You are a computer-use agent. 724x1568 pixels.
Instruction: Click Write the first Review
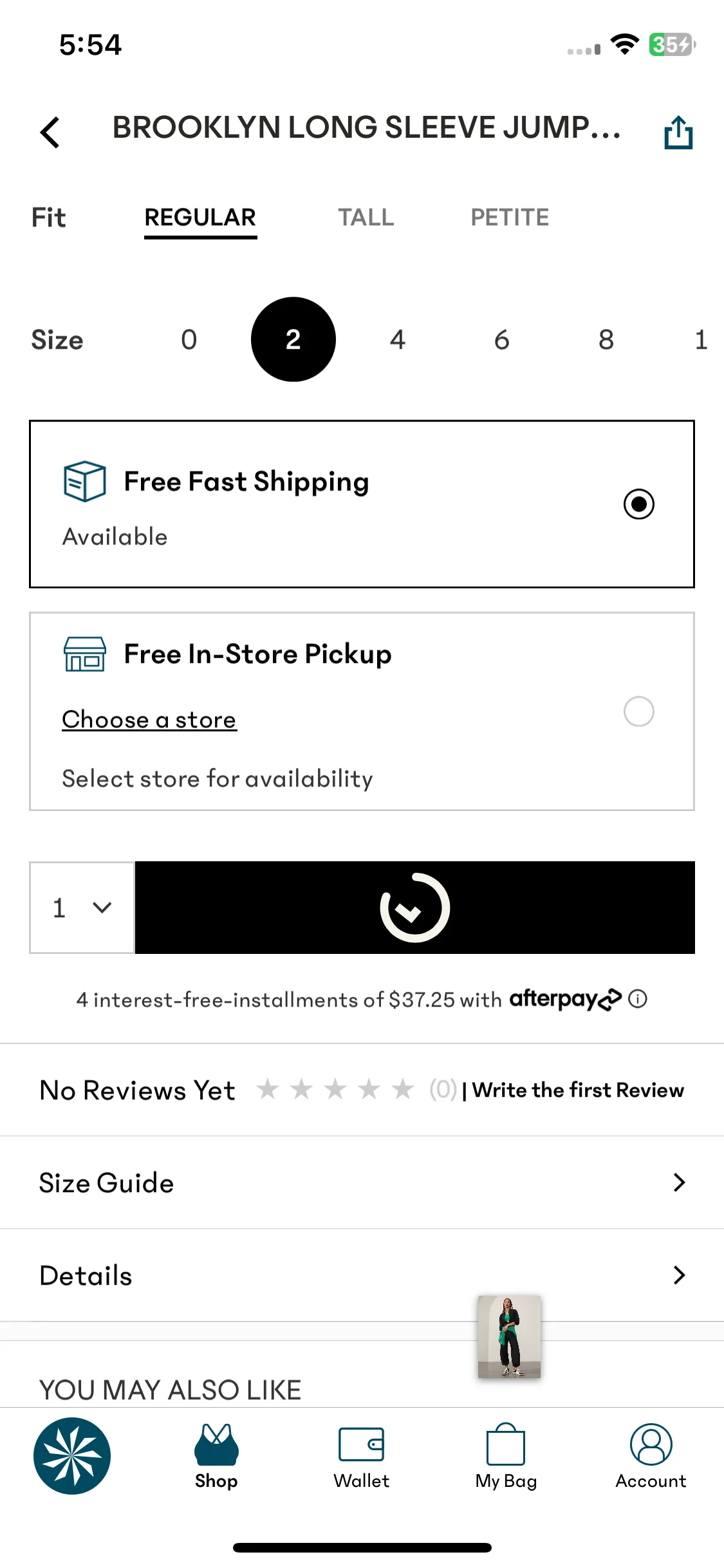click(x=578, y=1090)
